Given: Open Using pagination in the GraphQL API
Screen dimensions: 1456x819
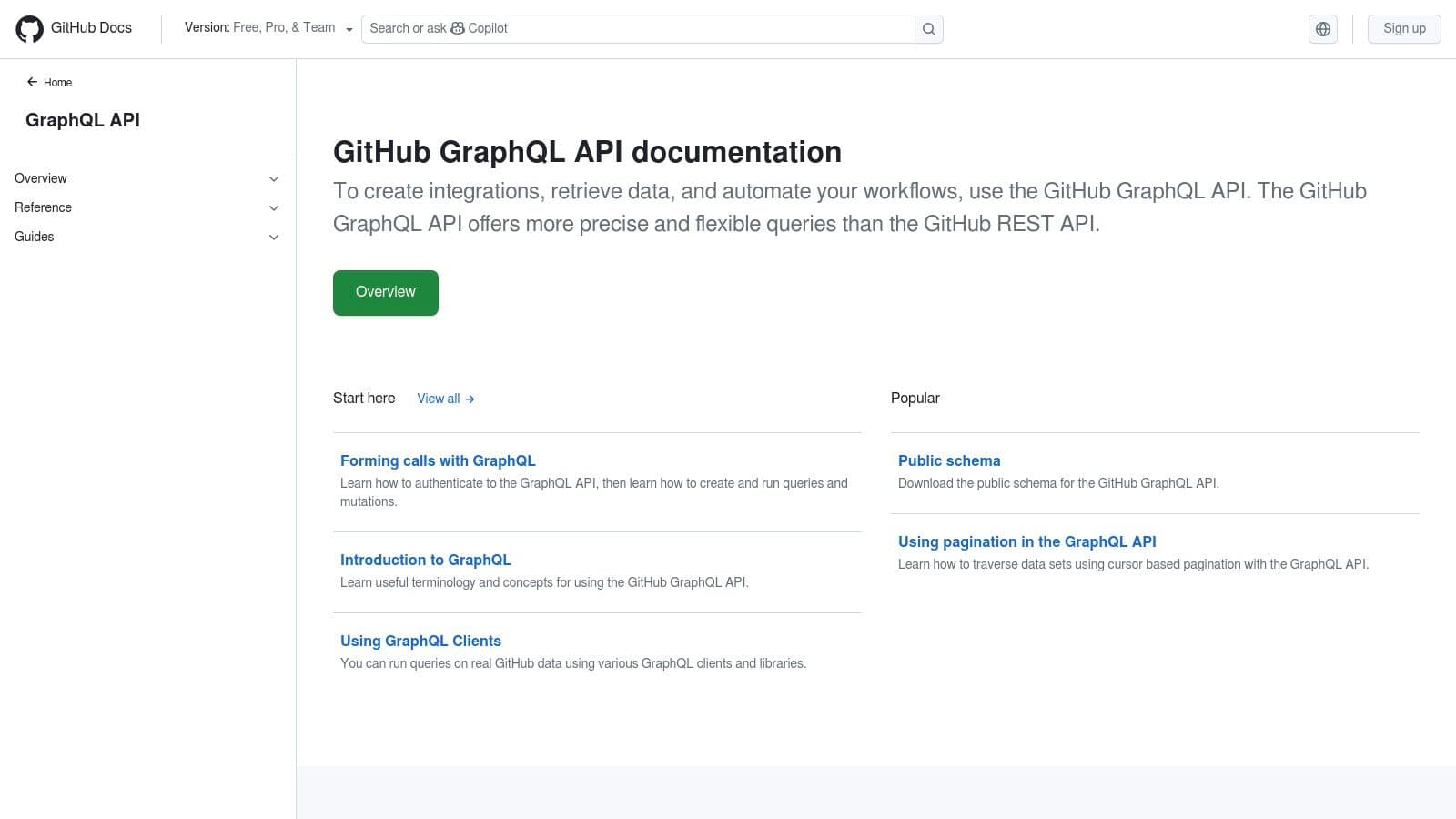Looking at the screenshot, I should [1026, 541].
